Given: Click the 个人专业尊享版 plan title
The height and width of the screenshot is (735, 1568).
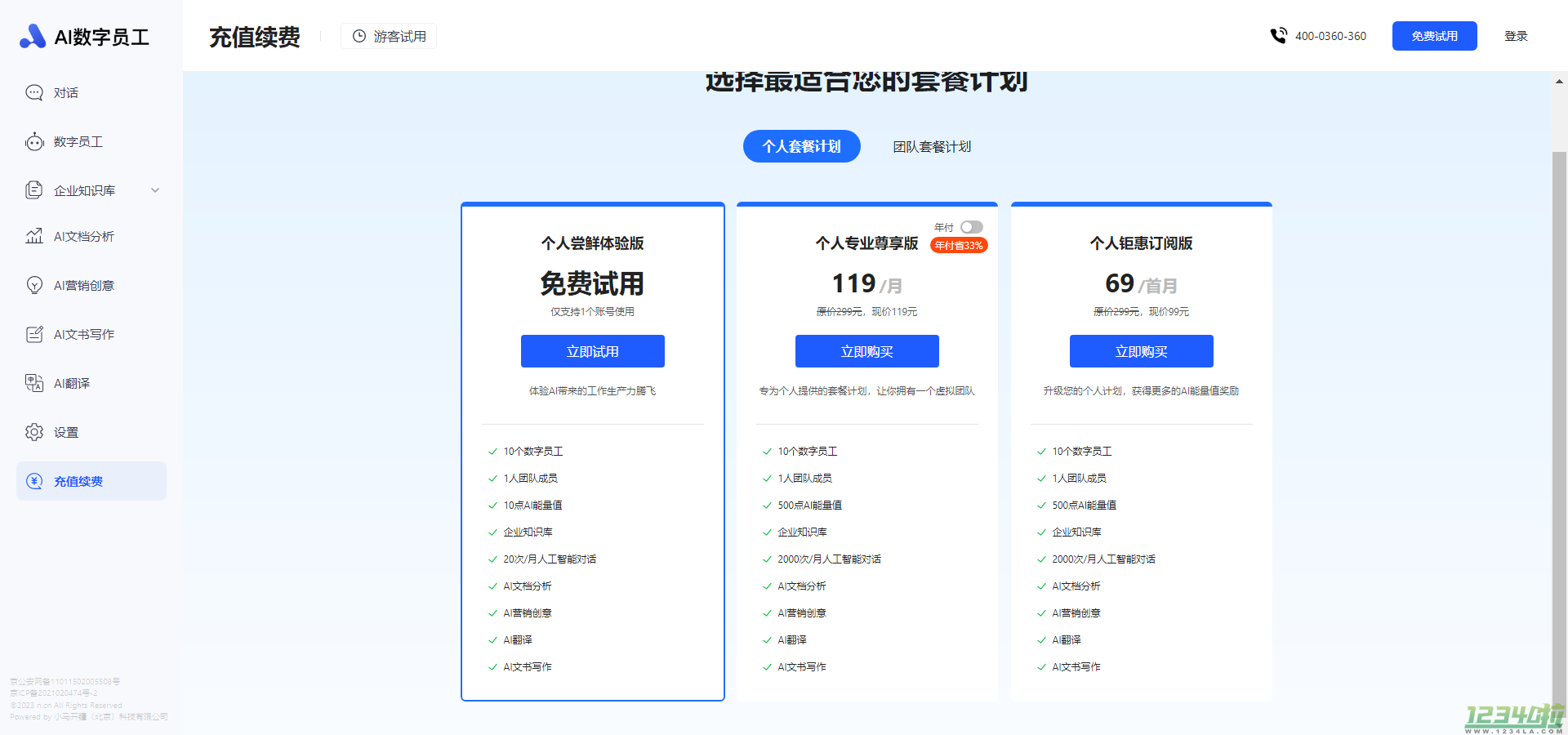Looking at the screenshot, I should pyautogui.click(x=867, y=243).
